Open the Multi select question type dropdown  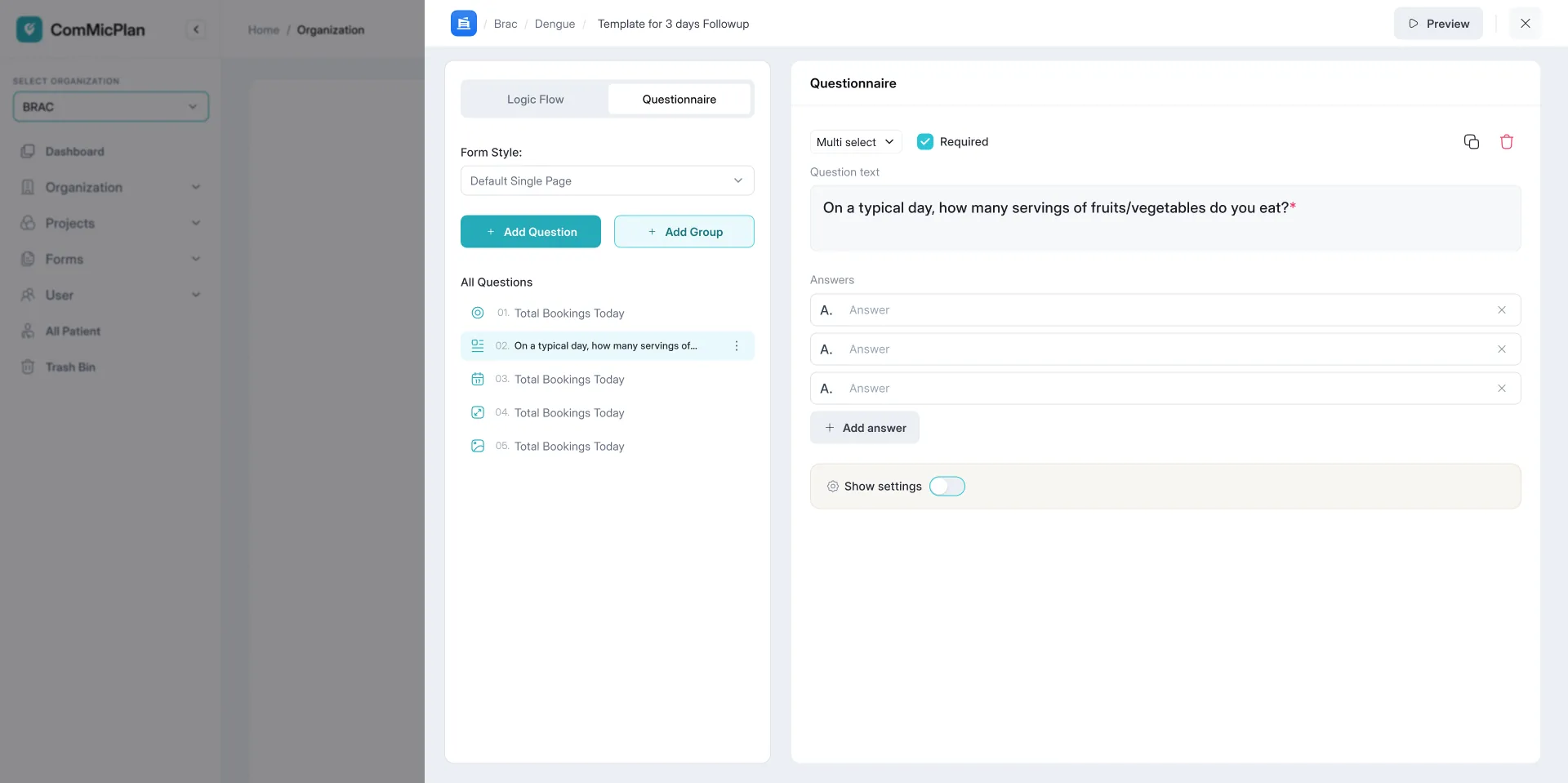pyautogui.click(x=856, y=142)
